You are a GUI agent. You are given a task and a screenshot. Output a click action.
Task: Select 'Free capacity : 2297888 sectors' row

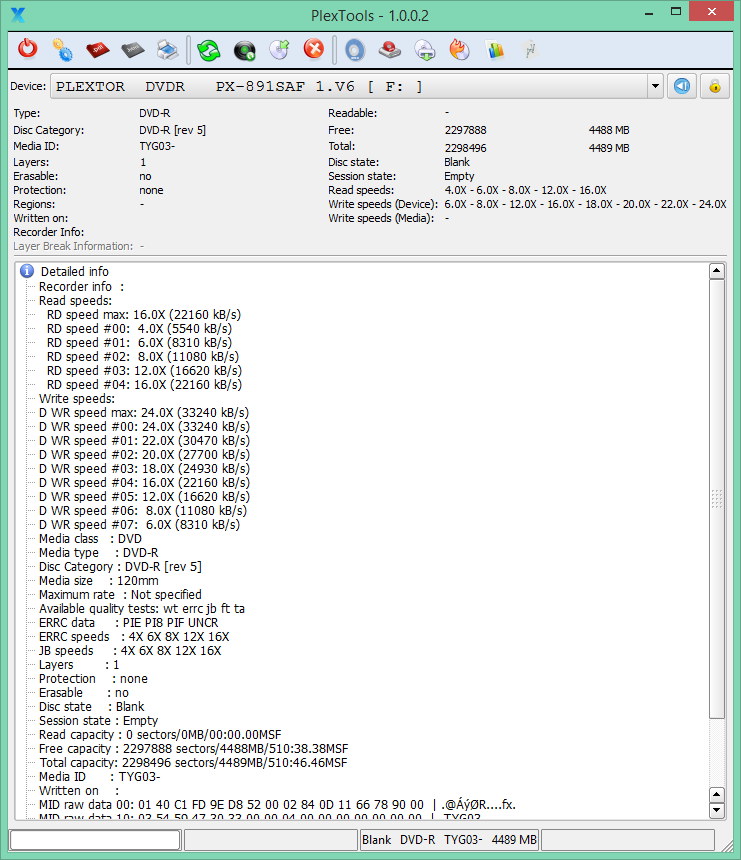click(x=194, y=749)
